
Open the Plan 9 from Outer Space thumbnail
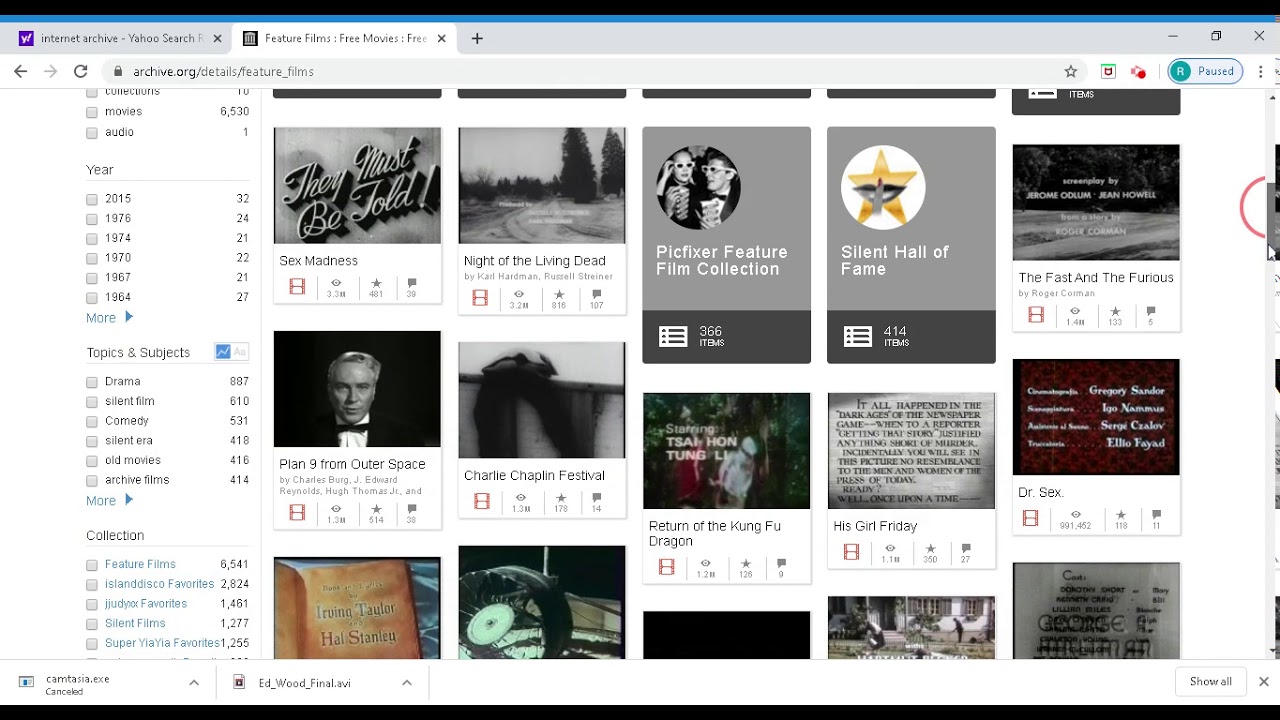[x=357, y=389]
